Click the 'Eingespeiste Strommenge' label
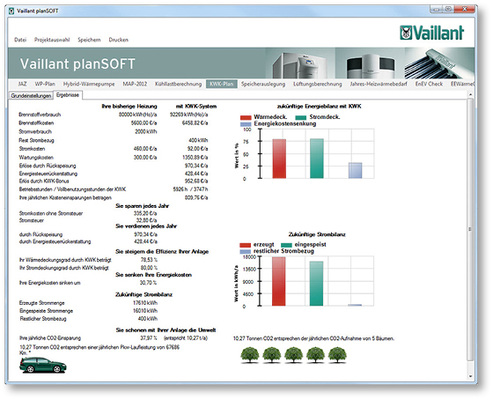Image resolution: width=493 pixels, height=400 pixels. coord(46,311)
